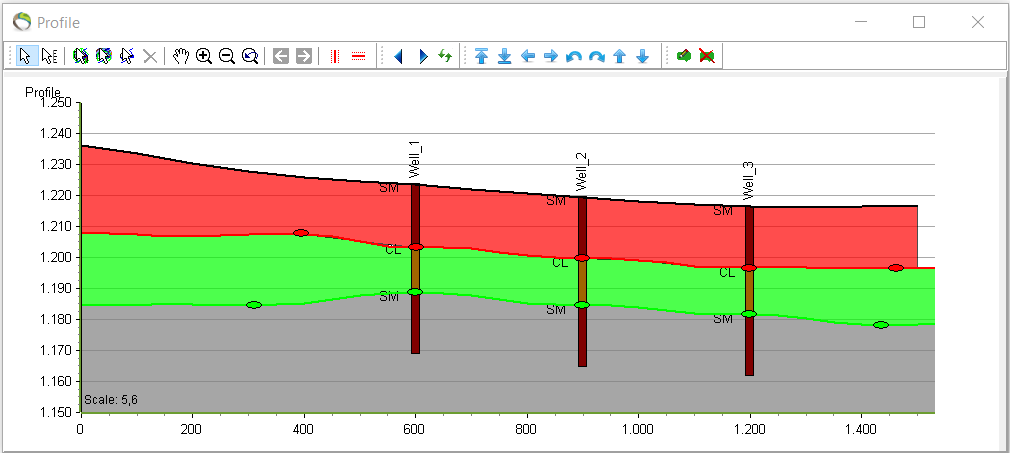The image size is (1010, 453).
Task: Click the move-to-bottom blue arrow icon
Action: (x=504, y=56)
